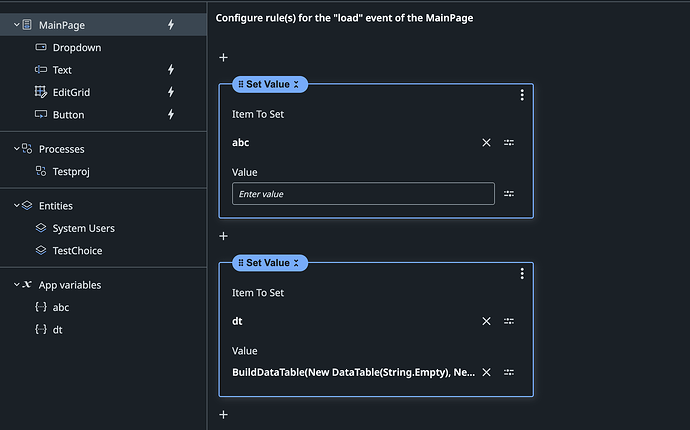
Task: Open three-dot menu of second Set Value rule
Action: [522, 274]
